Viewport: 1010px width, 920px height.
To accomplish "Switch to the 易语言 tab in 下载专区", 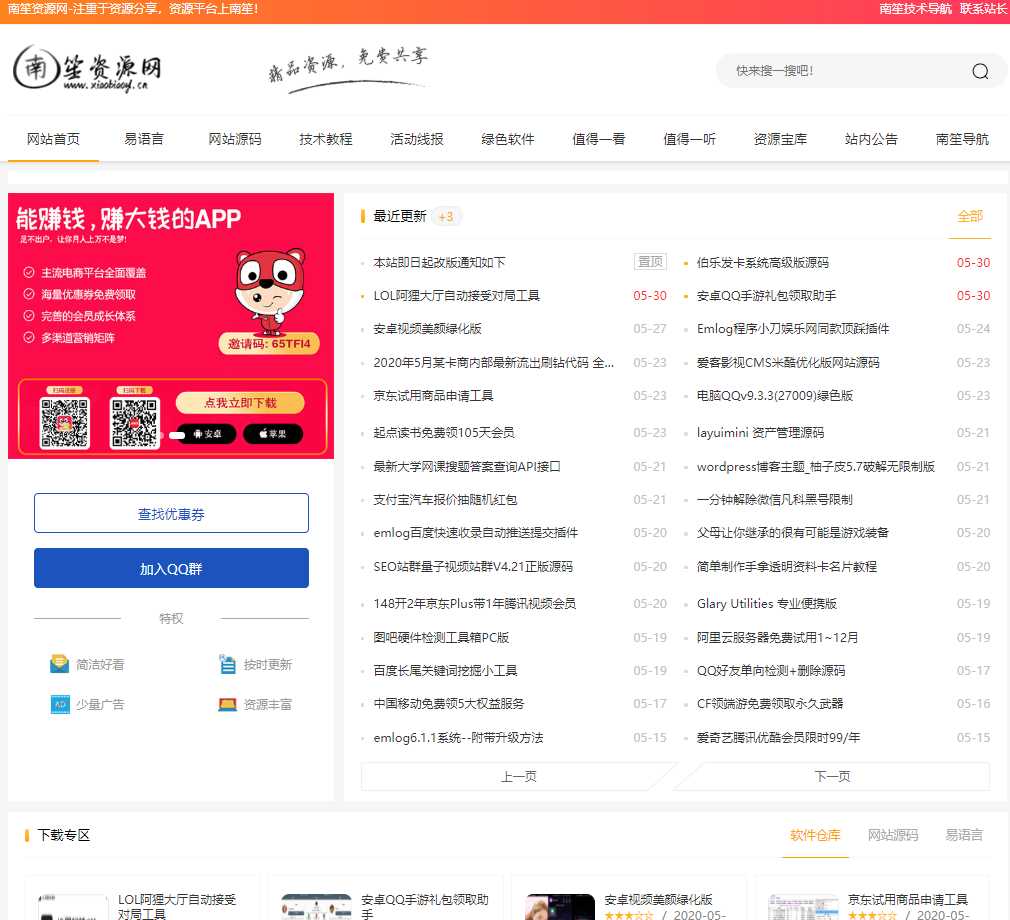I will pos(963,835).
